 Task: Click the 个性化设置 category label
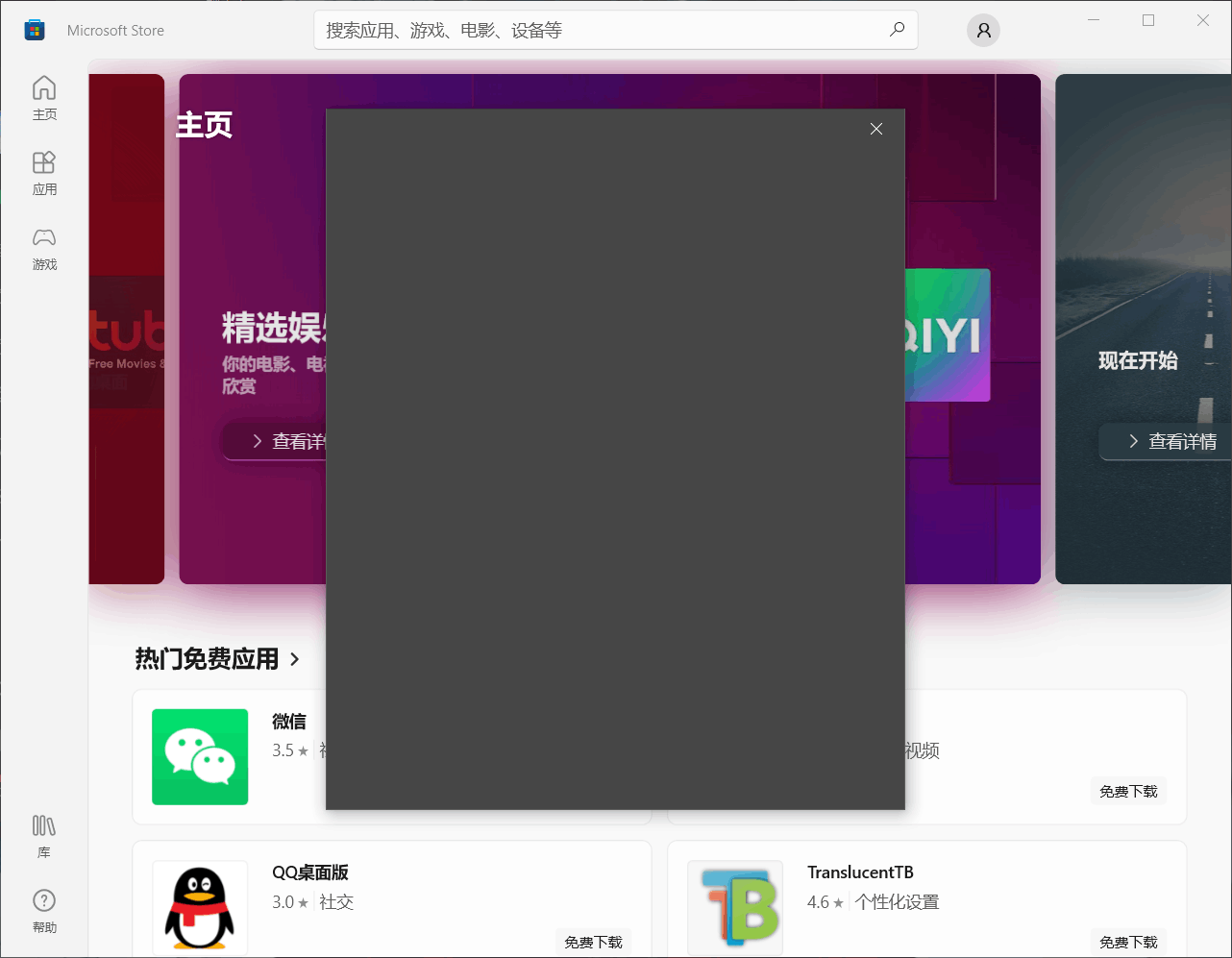897,902
